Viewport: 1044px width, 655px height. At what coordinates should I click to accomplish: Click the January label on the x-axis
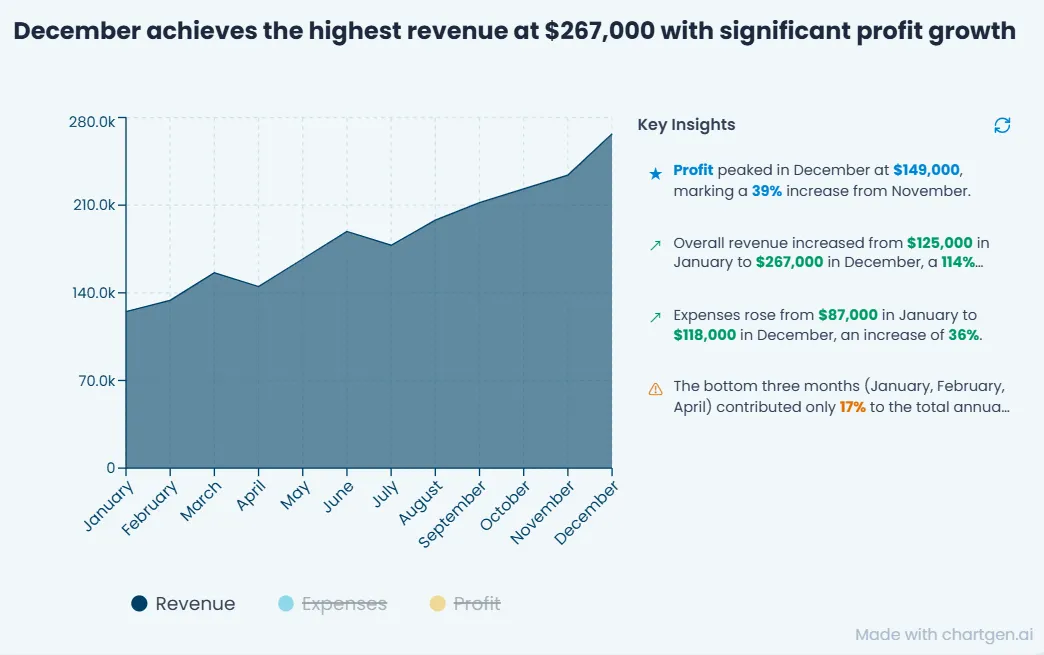coord(109,507)
